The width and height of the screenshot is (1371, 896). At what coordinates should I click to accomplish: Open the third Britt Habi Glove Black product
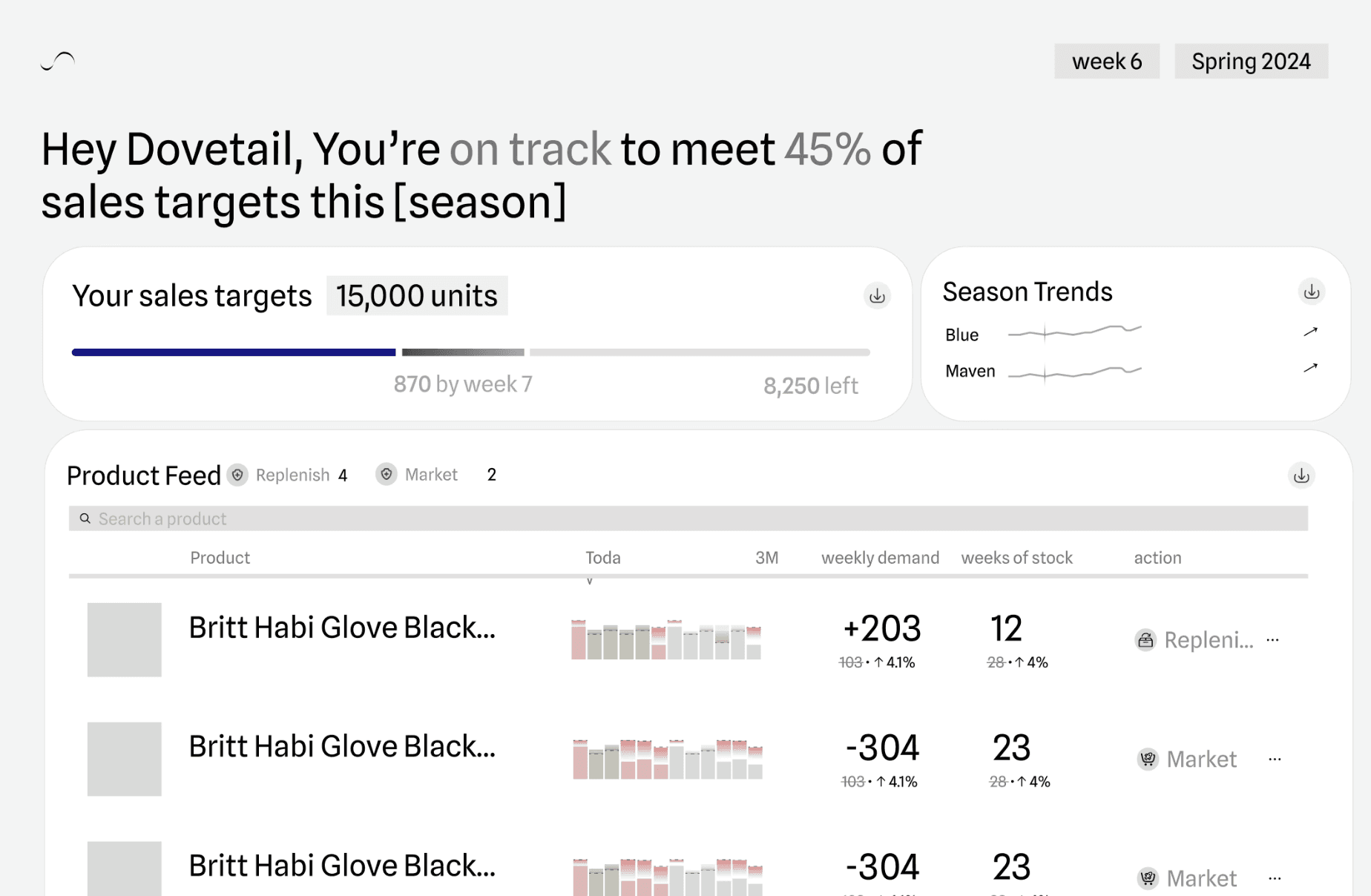(x=342, y=866)
